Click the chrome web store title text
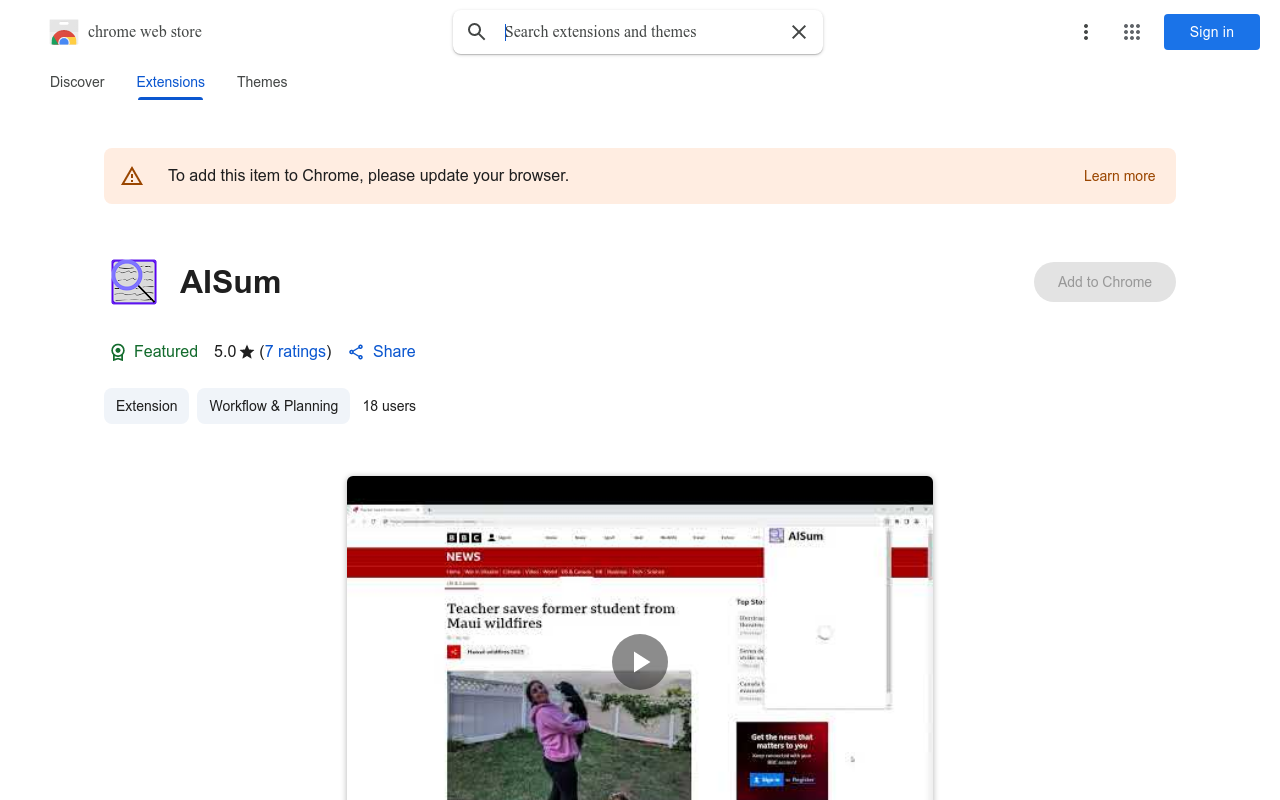 (145, 32)
